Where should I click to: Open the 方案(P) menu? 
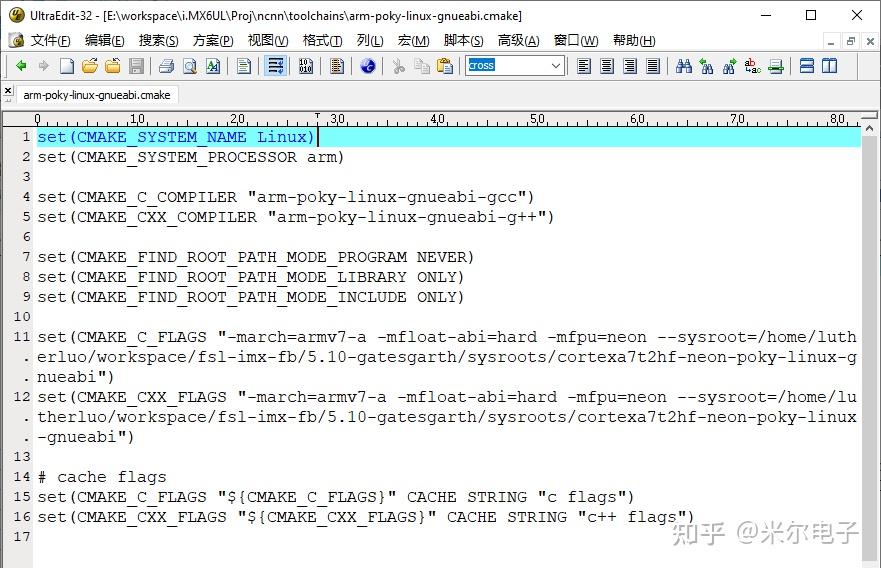click(213, 40)
